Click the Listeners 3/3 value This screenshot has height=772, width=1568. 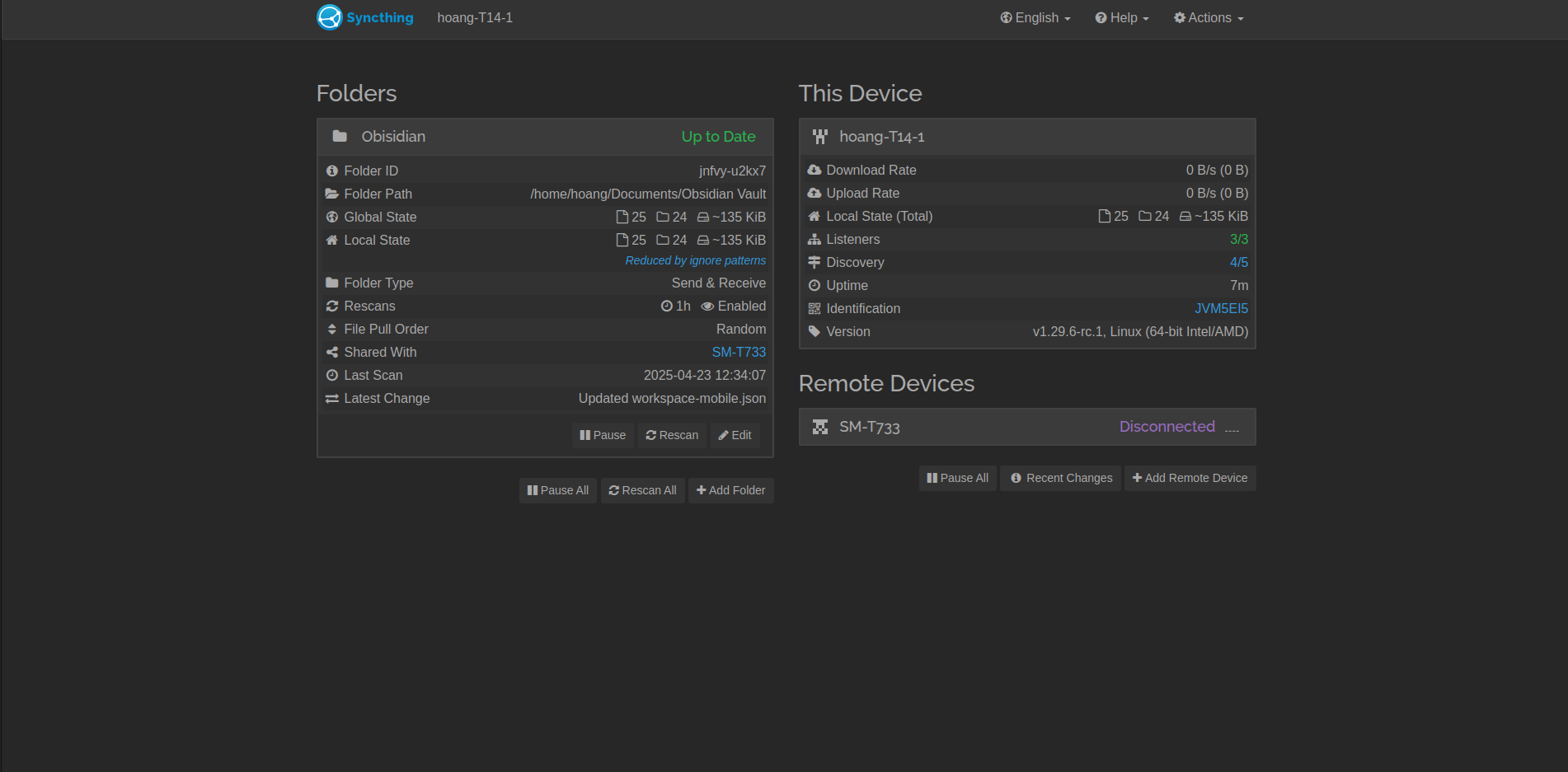click(x=1239, y=240)
